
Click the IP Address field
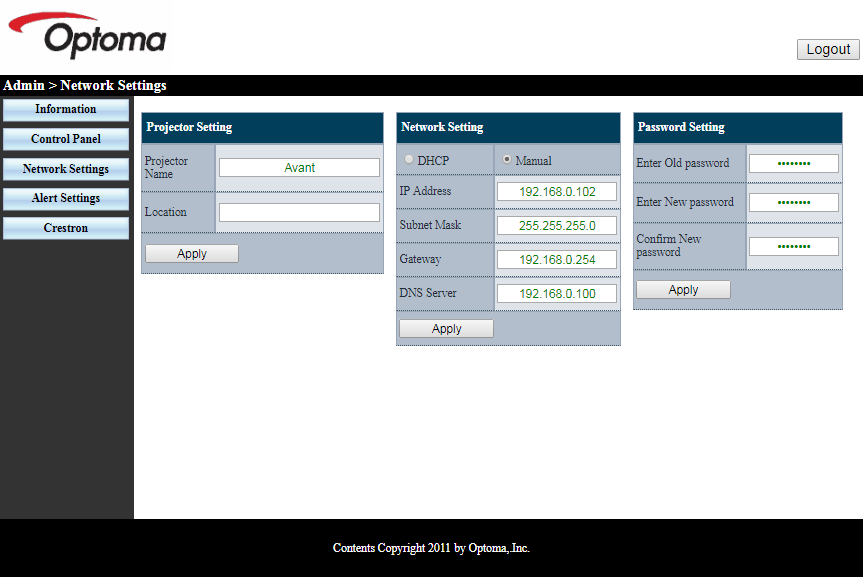[x=556, y=191]
